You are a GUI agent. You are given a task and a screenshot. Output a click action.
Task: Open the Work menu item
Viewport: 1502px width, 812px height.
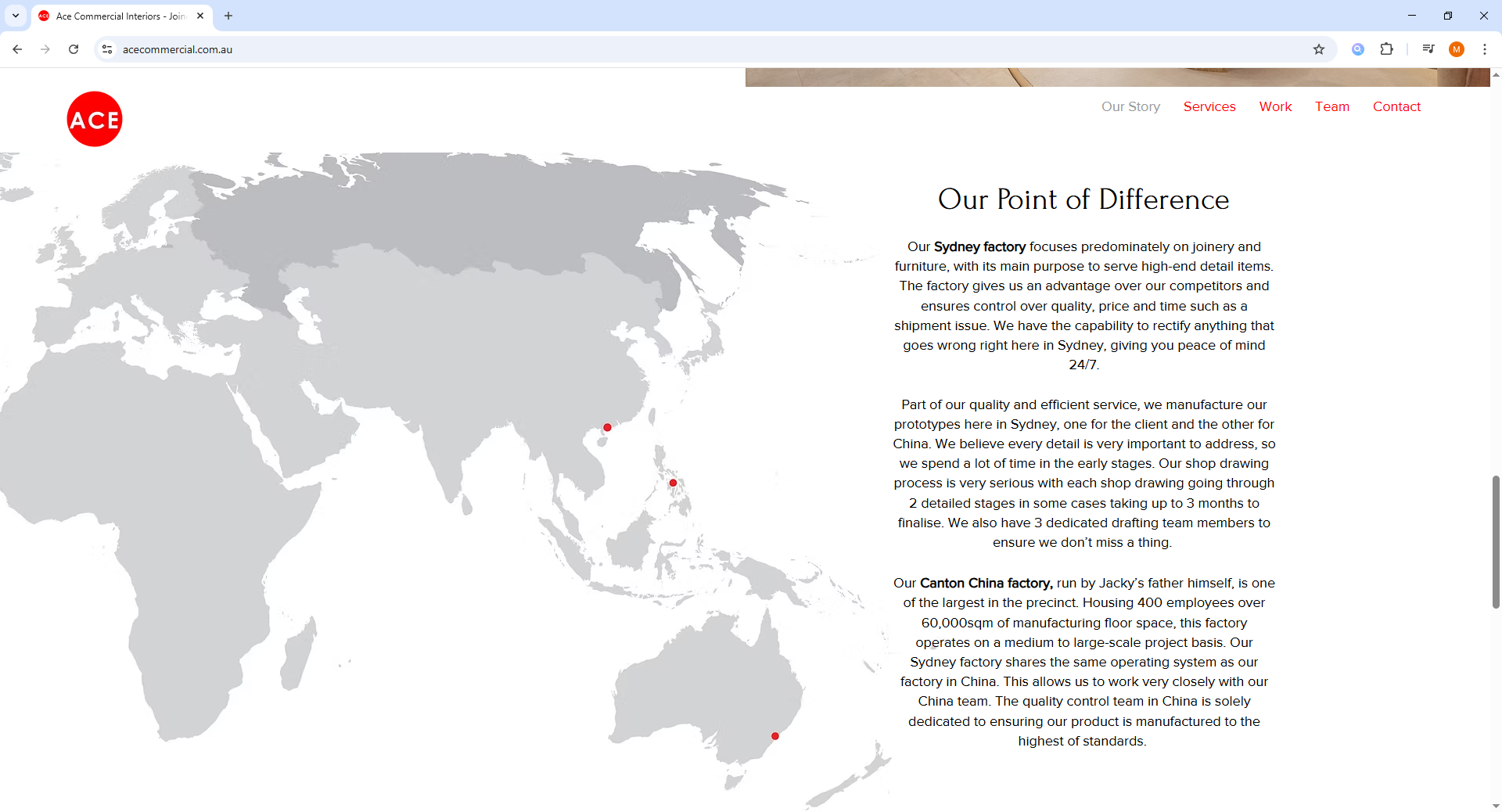1275,106
